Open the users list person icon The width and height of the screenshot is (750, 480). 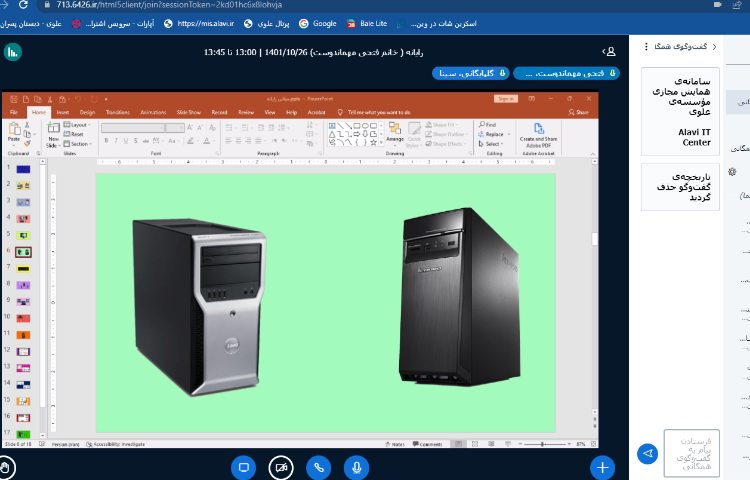(610, 51)
